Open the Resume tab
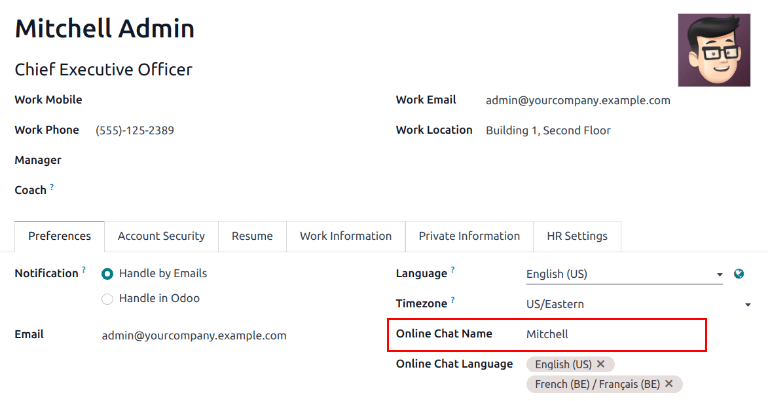 coord(252,236)
